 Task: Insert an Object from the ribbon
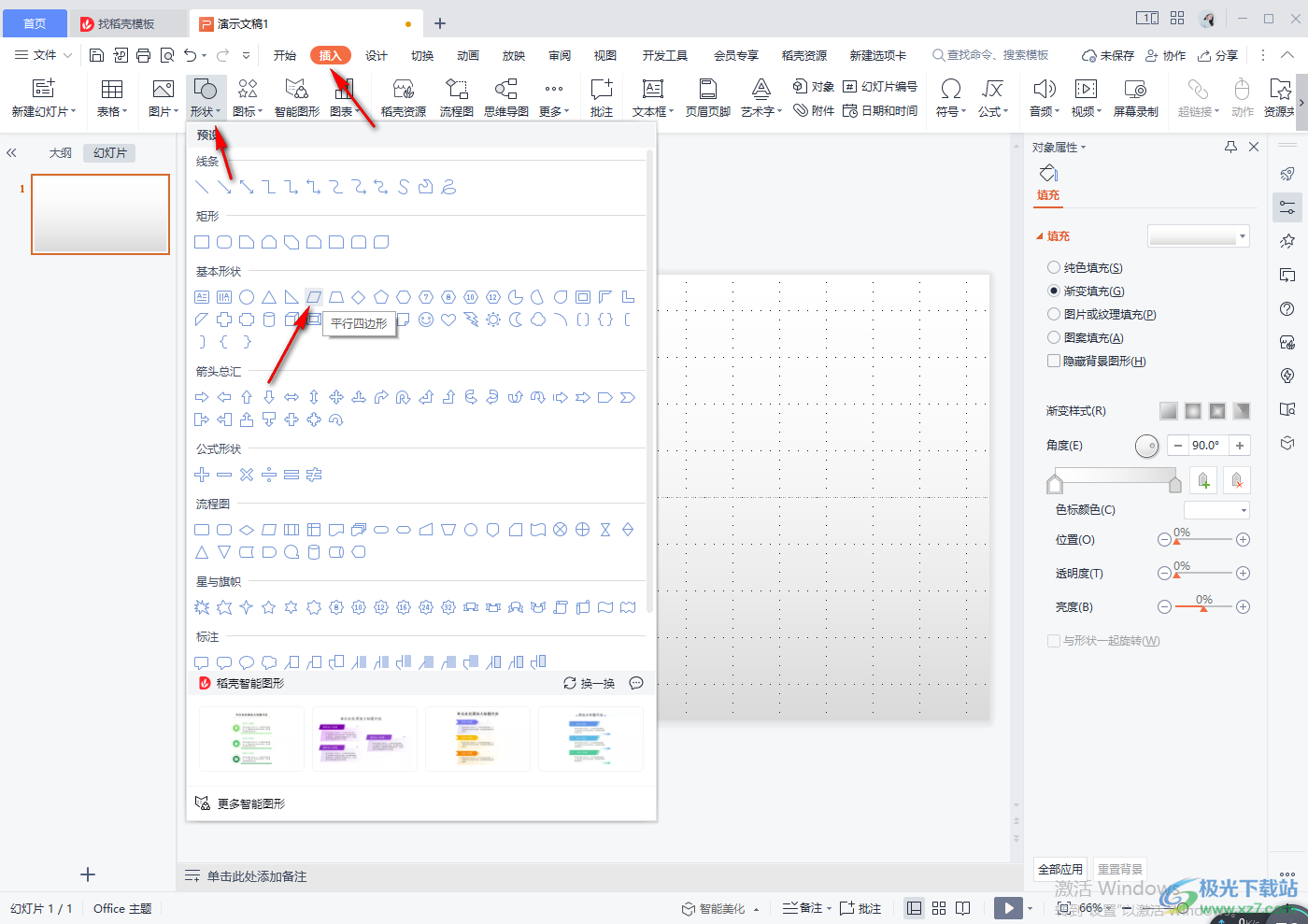click(x=814, y=87)
